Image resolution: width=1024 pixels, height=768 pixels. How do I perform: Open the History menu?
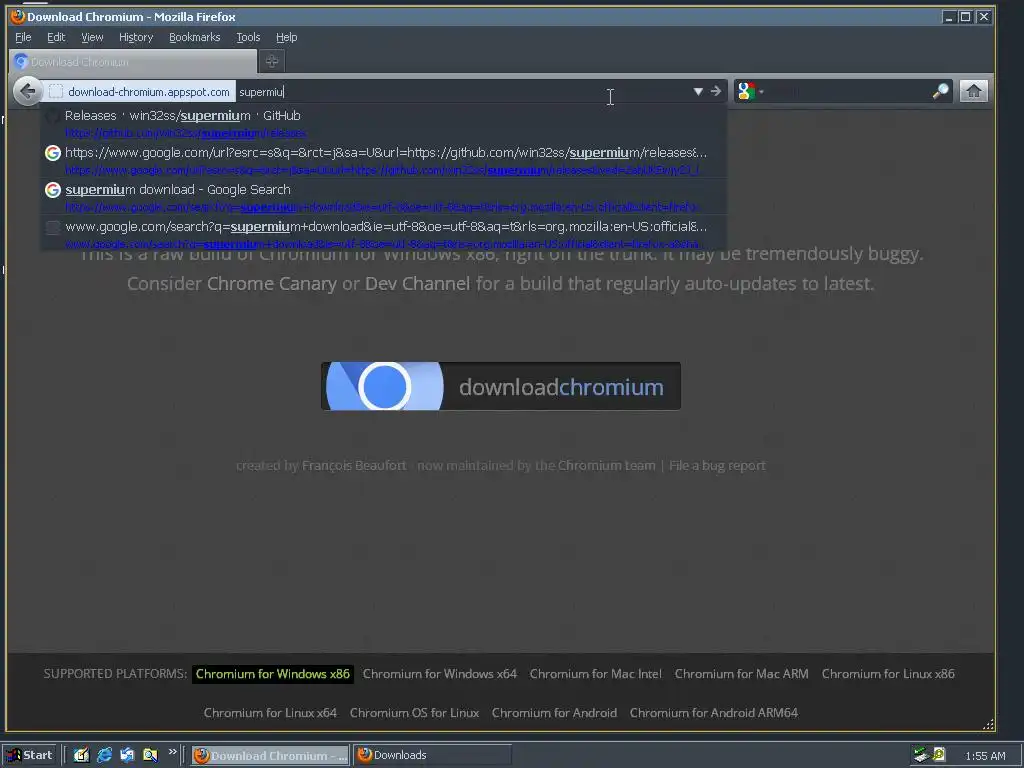(x=136, y=37)
